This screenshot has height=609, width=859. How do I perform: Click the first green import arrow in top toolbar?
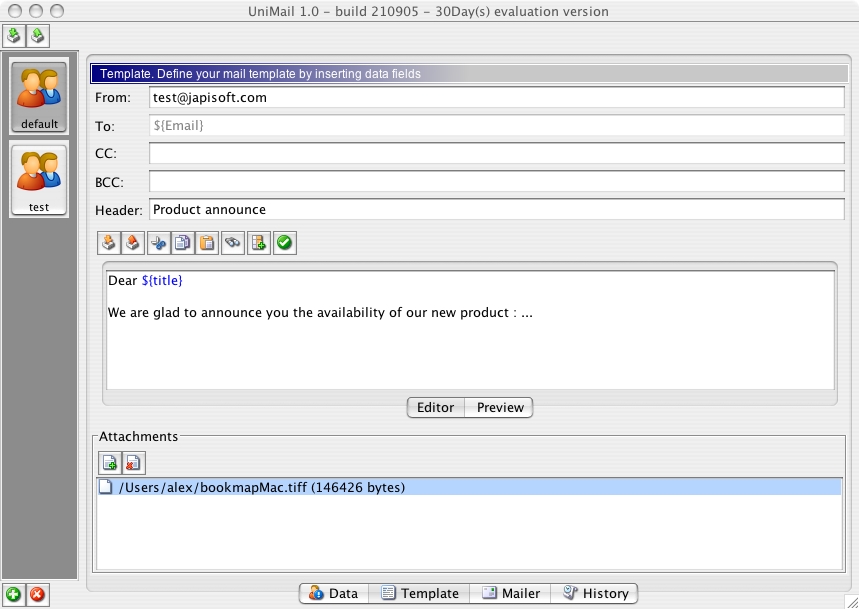[x=14, y=36]
